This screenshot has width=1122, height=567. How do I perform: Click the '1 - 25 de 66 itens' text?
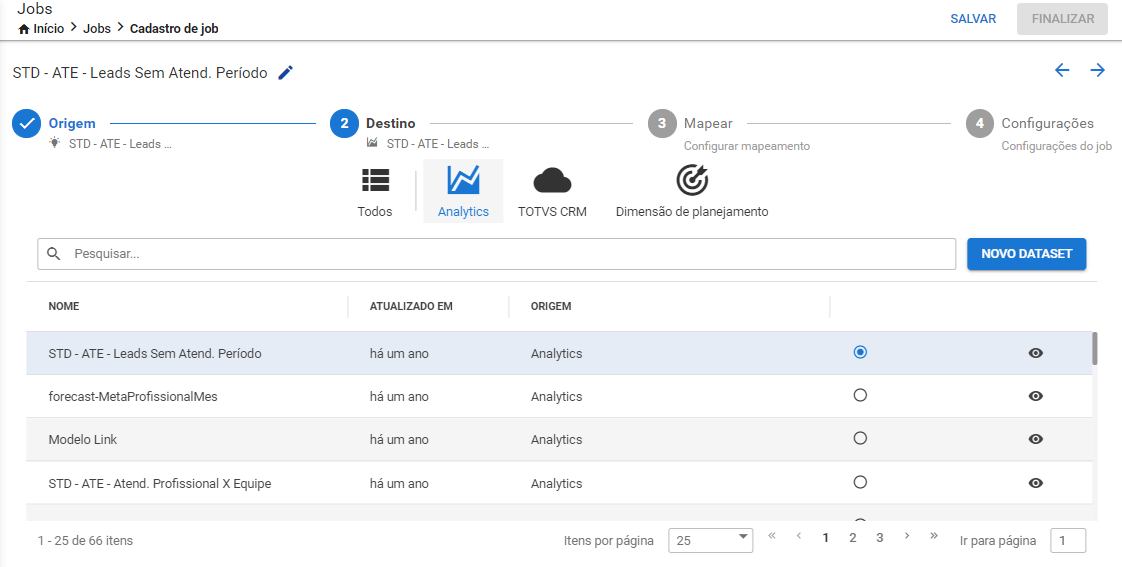pos(85,541)
